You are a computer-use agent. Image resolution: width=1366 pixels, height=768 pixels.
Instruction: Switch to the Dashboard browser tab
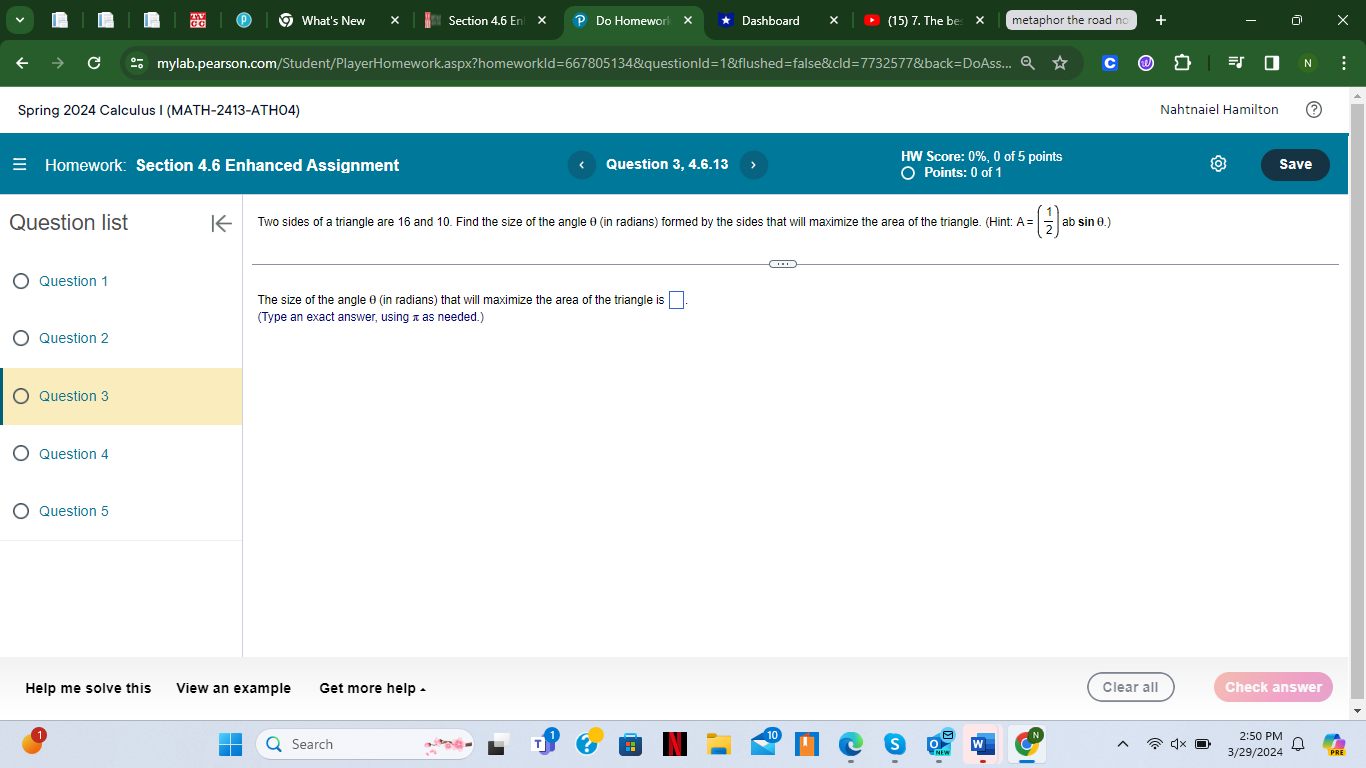click(x=768, y=20)
